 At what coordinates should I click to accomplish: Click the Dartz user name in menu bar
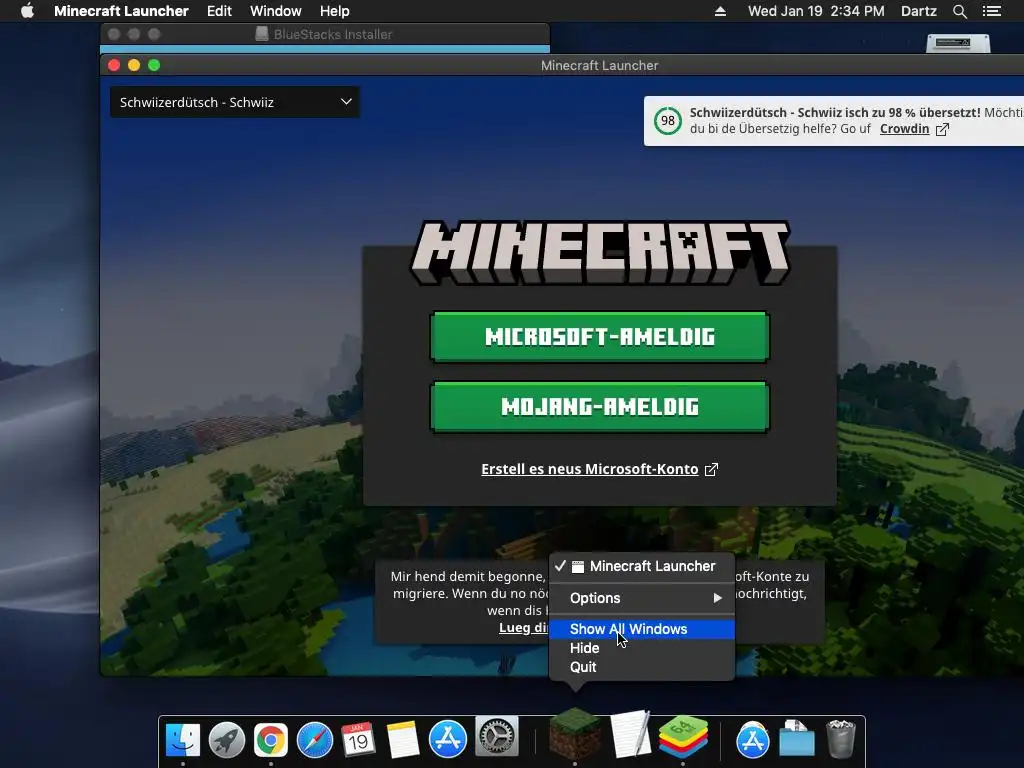pos(919,11)
